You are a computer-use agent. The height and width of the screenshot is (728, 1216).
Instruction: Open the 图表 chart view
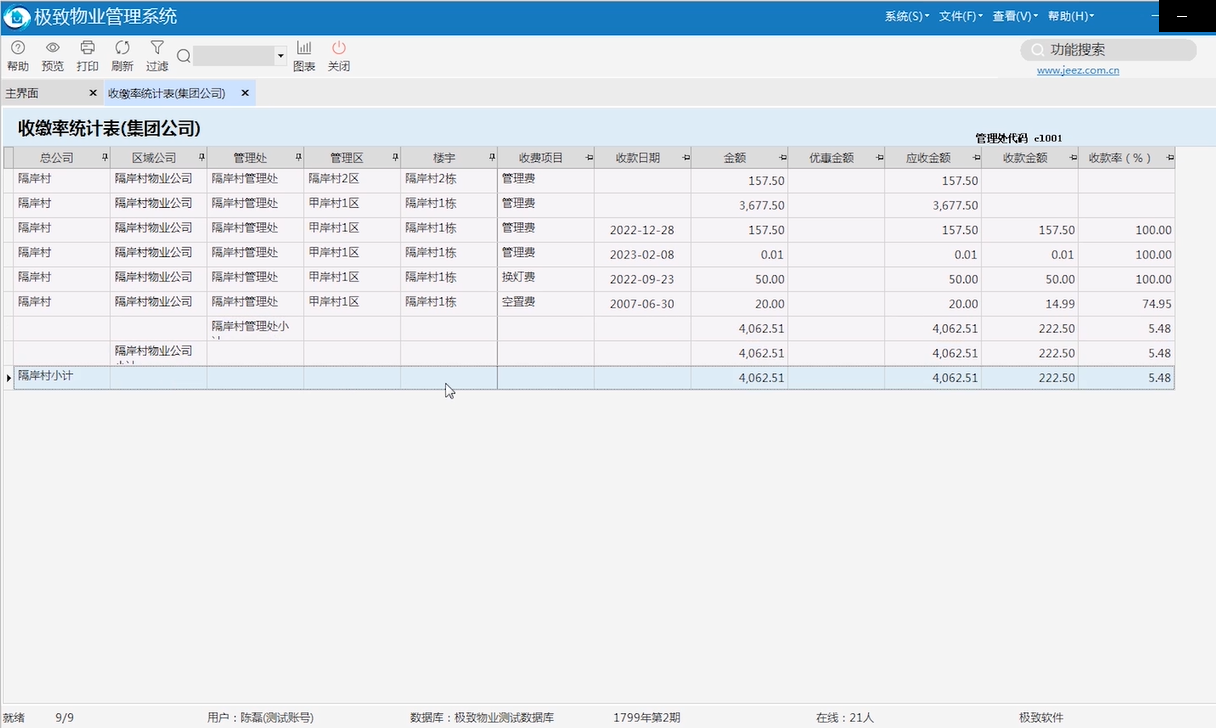tap(304, 56)
